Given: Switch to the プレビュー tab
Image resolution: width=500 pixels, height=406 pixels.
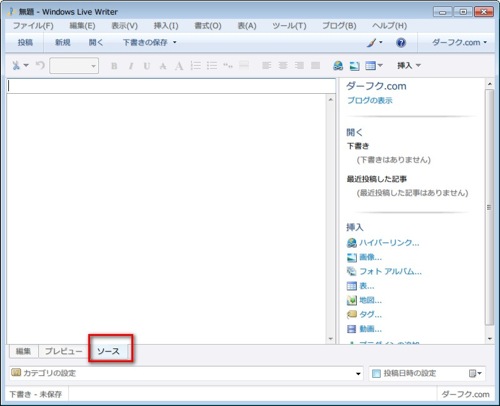Looking at the screenshot, I should (x=64, y=351).
